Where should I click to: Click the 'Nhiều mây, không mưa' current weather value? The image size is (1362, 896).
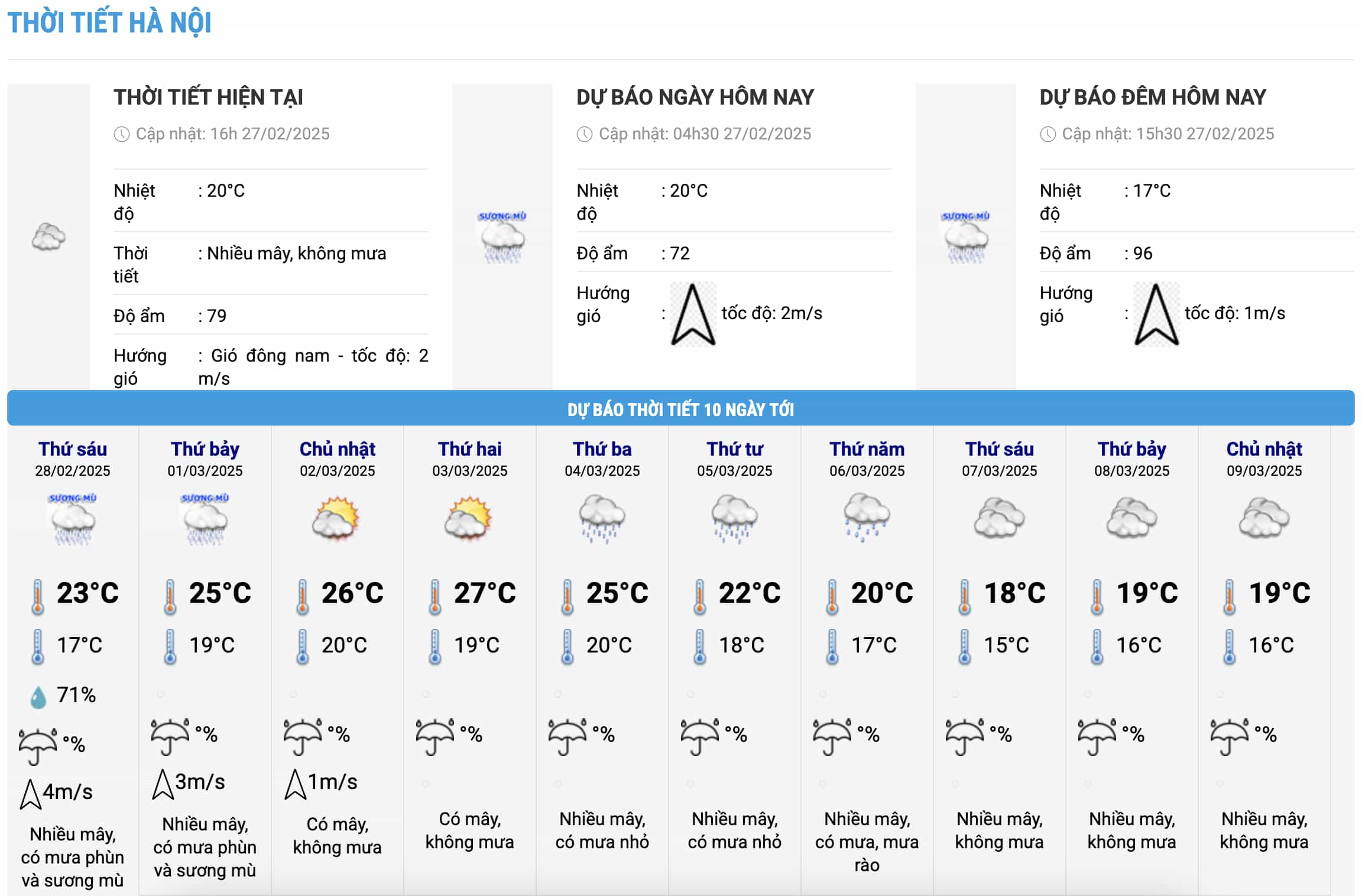(x=296, y=254)
